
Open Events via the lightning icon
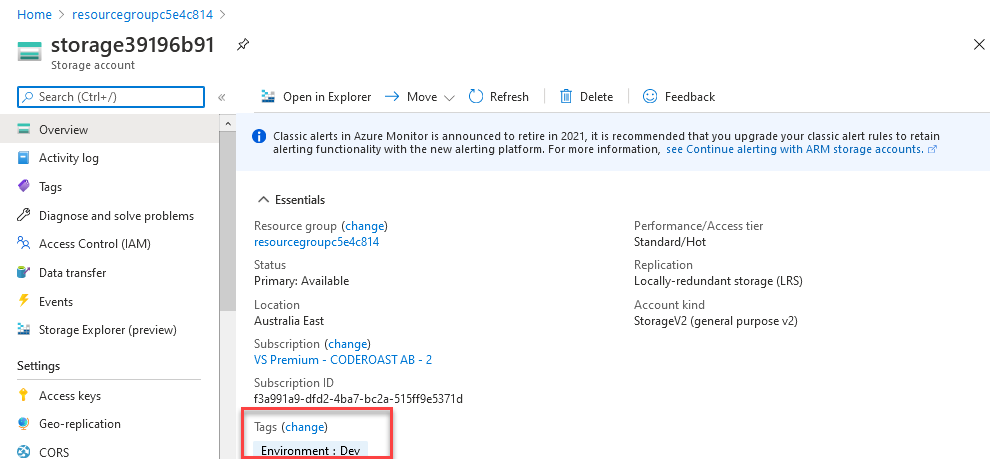[23, 301]
